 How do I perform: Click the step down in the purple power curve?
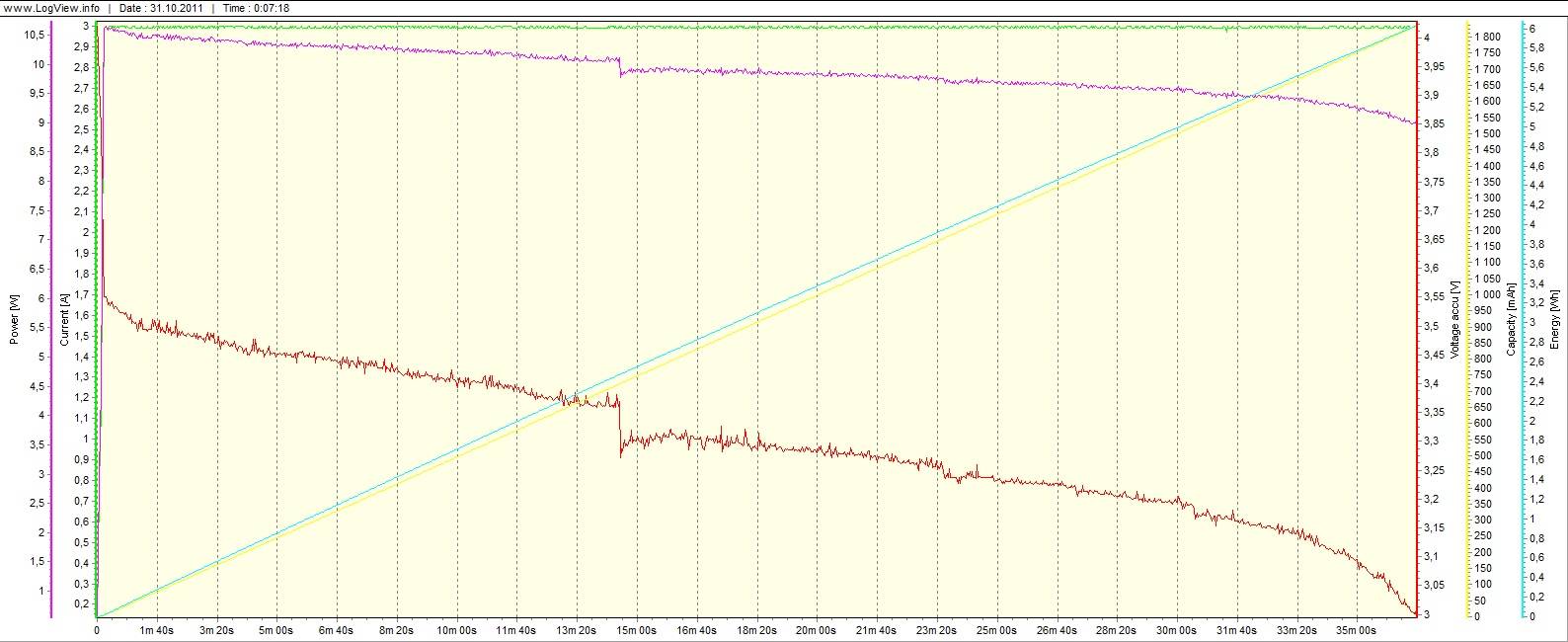tap(620, 67)
